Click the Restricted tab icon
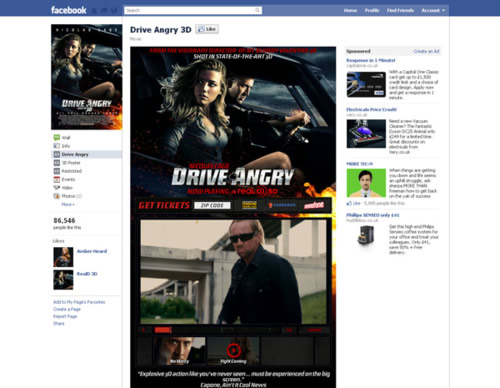Image resolution: width=500 pixels, height=388 pixels. tap(57, 171)
